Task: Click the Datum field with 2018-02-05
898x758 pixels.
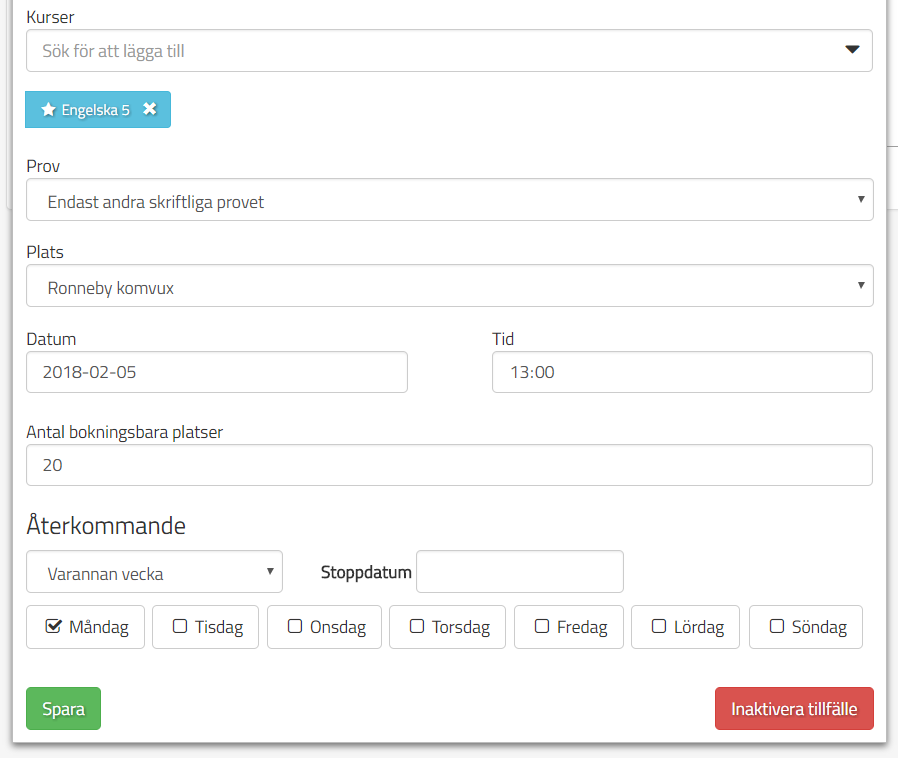Action: pyautogui.click(x=217, y=372)
